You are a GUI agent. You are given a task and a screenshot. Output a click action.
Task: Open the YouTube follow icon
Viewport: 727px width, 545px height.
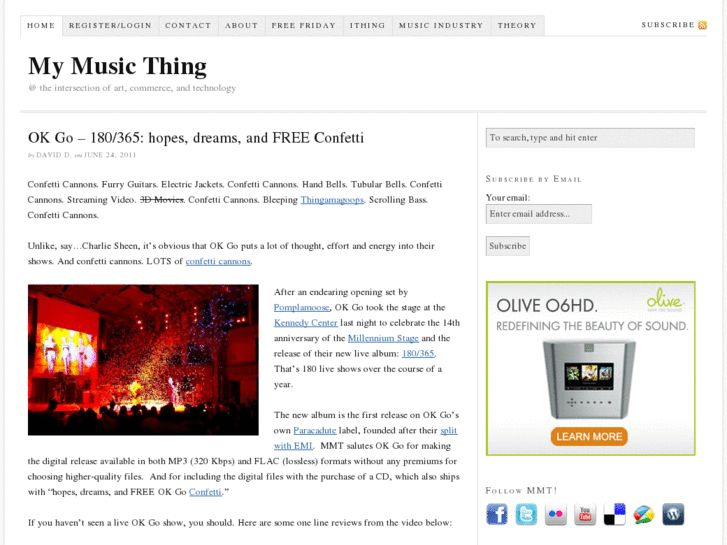click(585, 514)
